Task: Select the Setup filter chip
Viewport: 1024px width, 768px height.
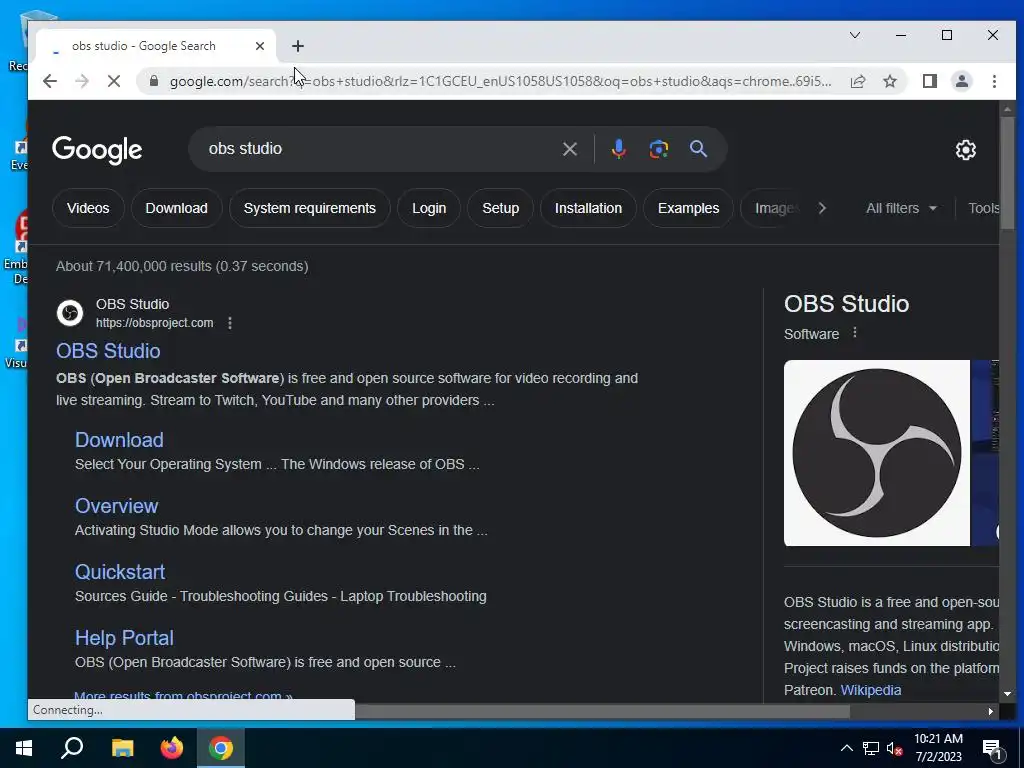Action: [x=501, y=208]
